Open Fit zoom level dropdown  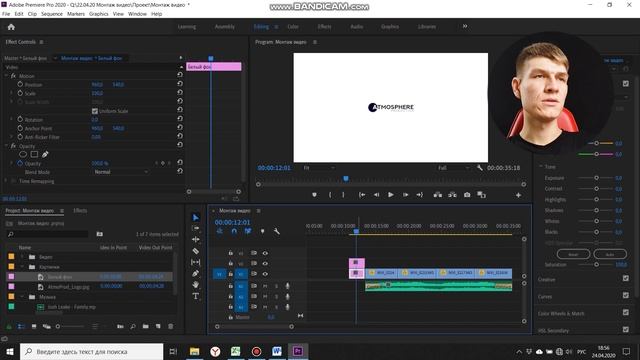319,168
